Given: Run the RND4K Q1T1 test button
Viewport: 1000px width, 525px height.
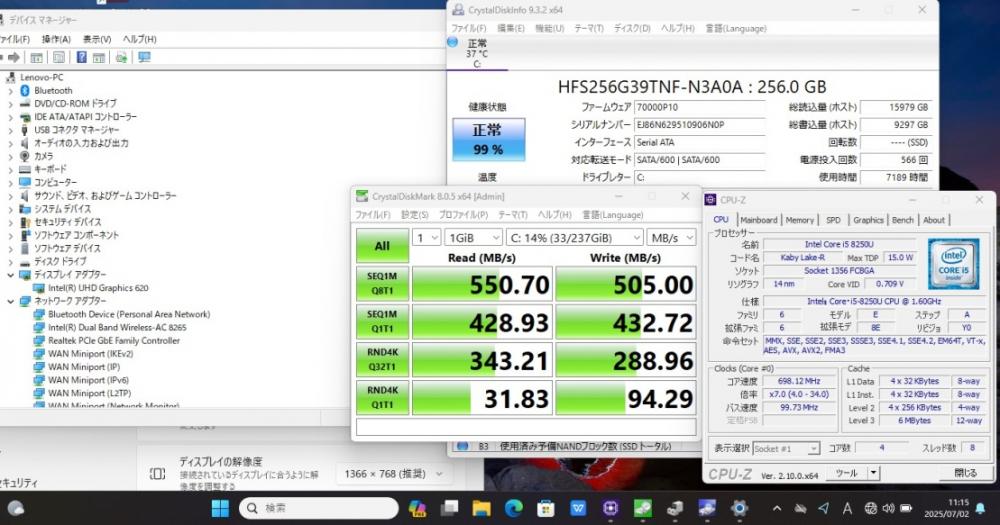Looking at the screenshot, I should click(382, 397).
